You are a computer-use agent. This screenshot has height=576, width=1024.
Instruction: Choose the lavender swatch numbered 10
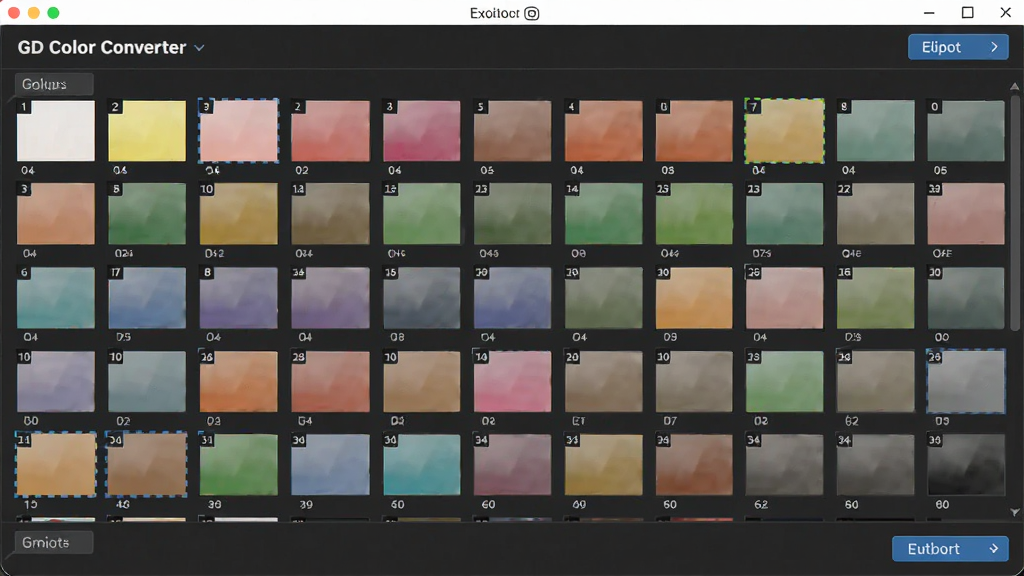(x=56, y=381)
